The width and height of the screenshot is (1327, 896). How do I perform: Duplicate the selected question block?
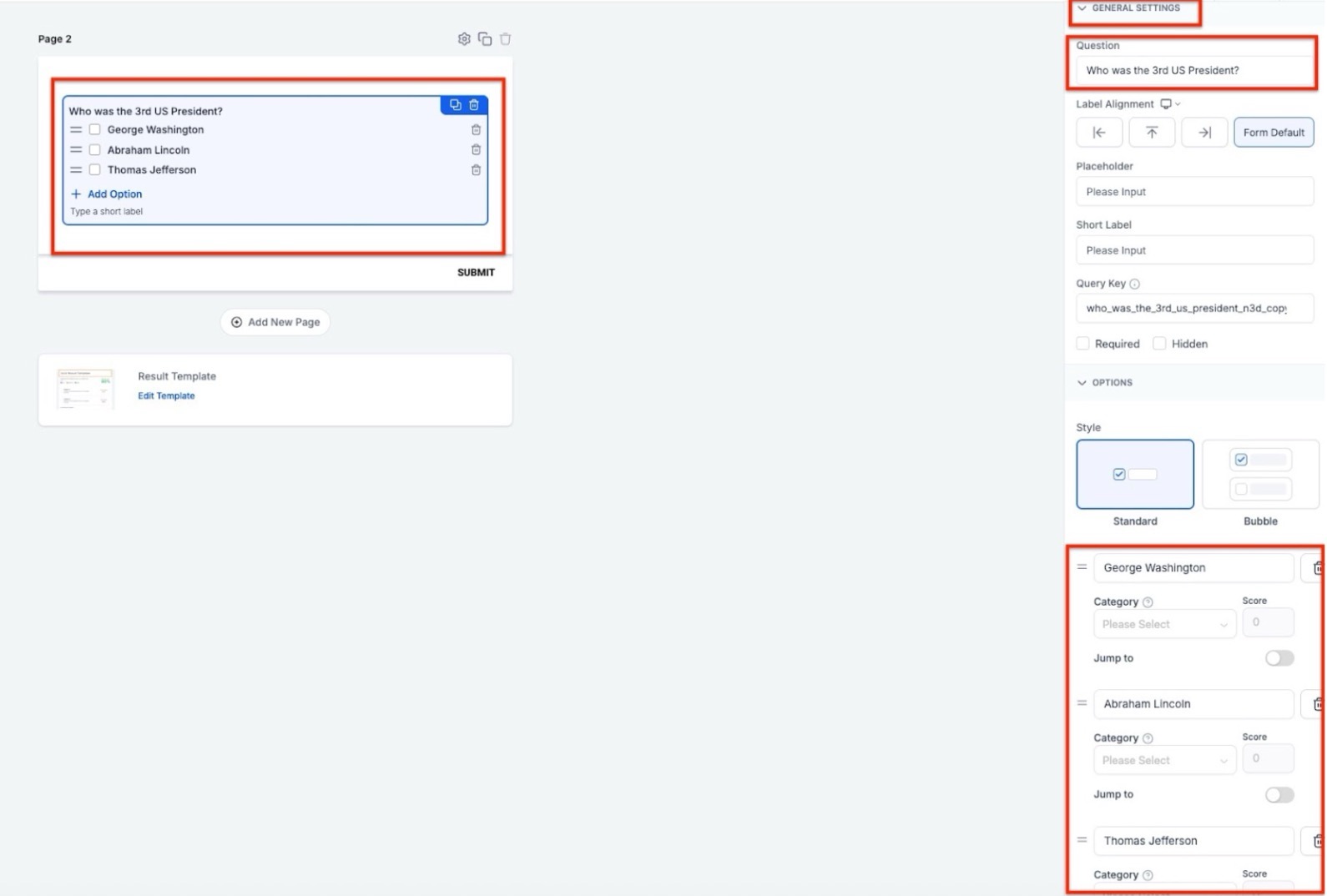coord(455,105)
